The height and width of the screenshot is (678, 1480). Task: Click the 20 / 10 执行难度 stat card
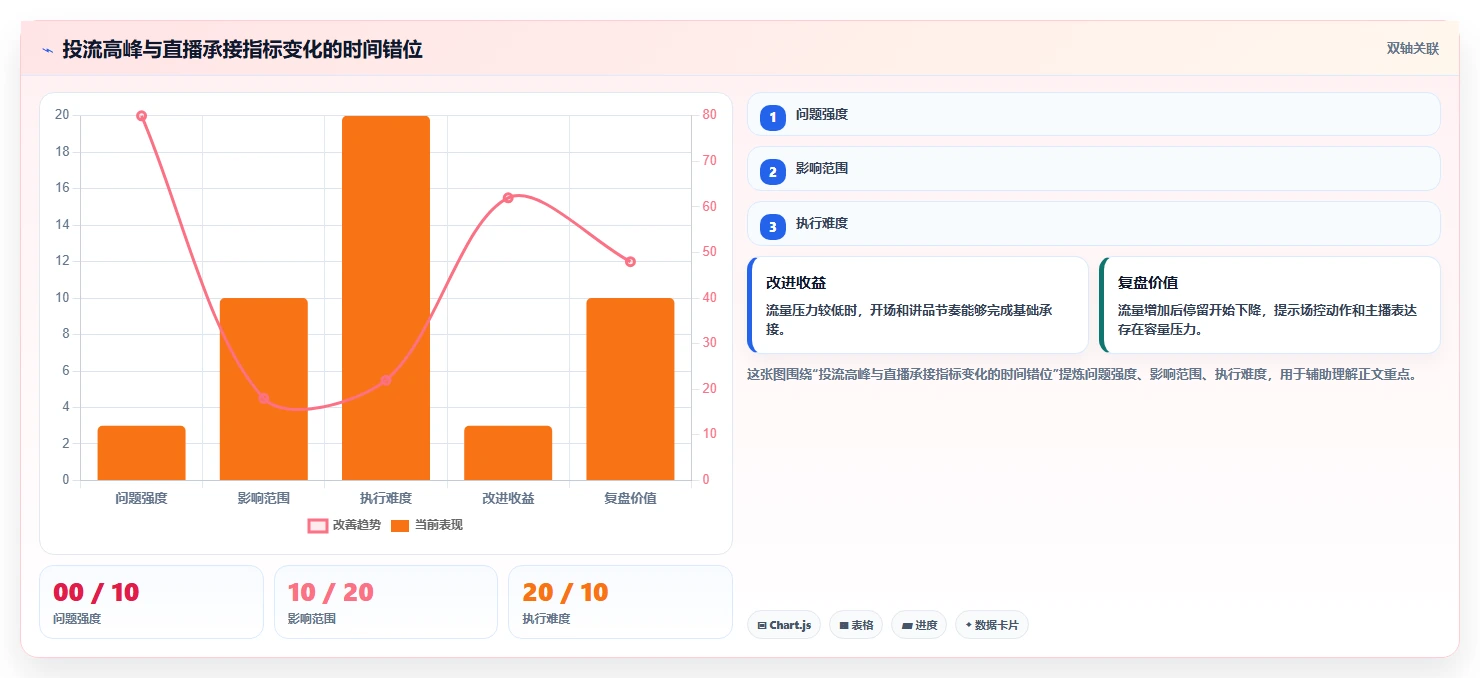coord(620,602)
